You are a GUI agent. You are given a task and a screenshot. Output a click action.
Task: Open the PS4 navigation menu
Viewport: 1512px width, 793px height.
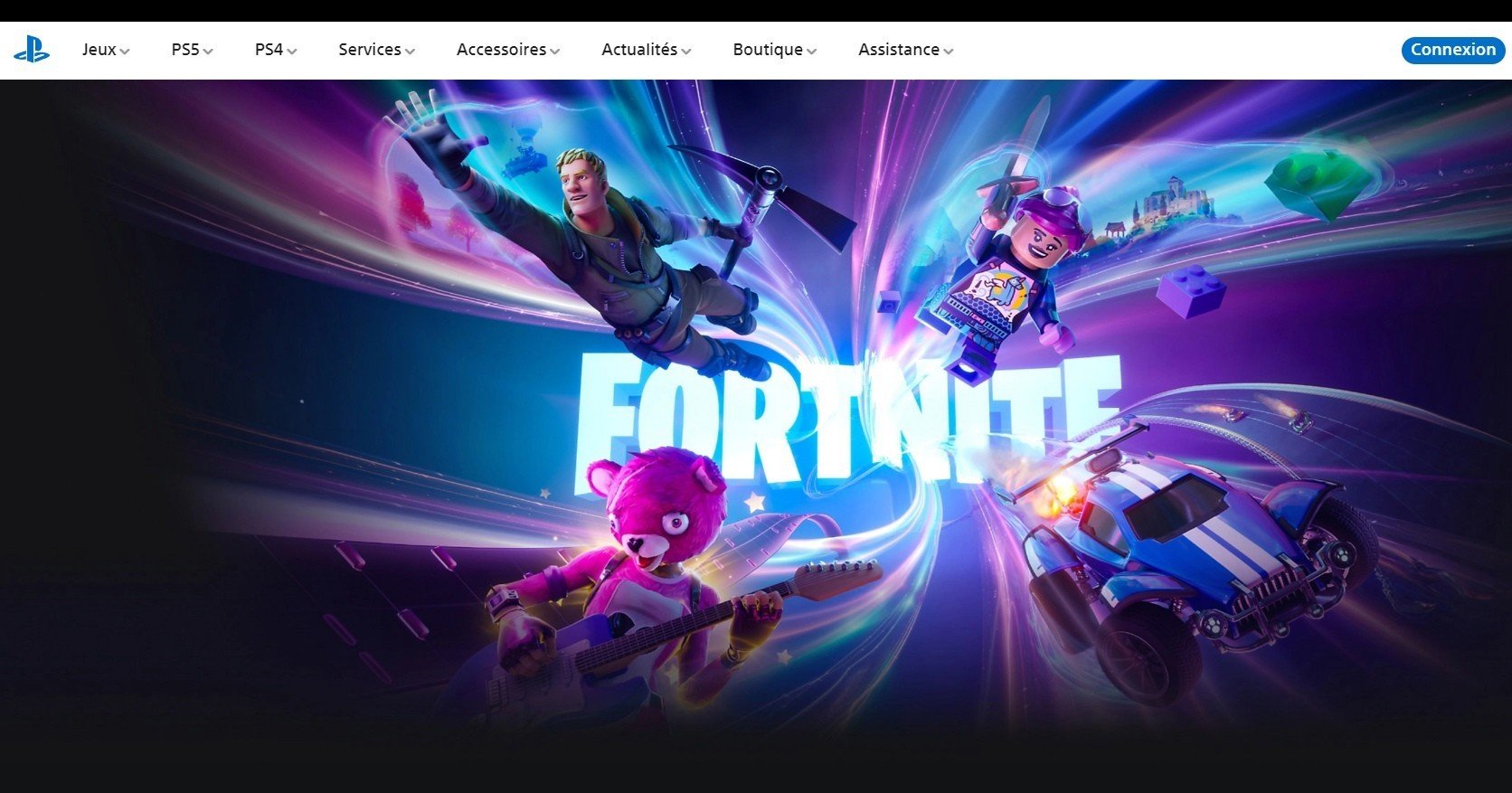pos(276,50)
